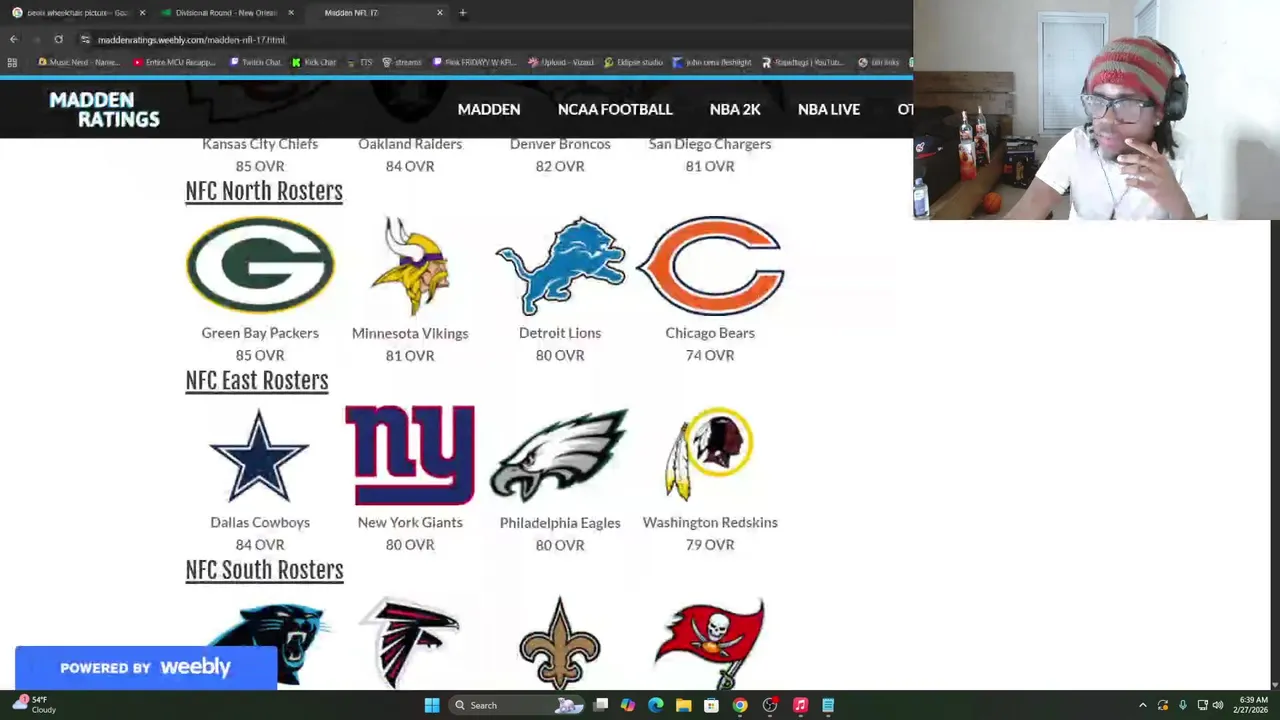Open the Chicago Bears roster link
The height and width of the screenshot is (720, 1280).
(x=710, y=333)
